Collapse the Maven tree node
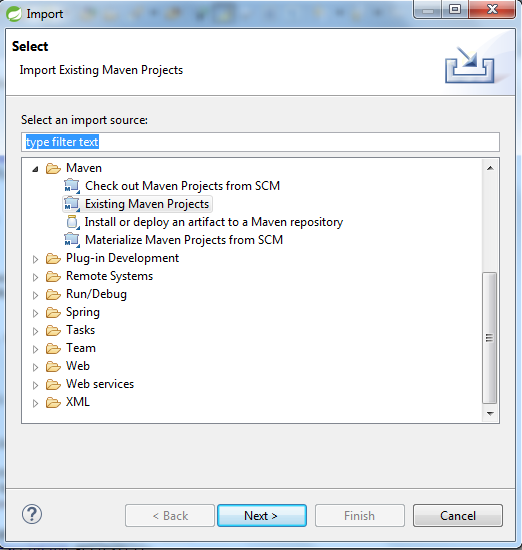522x550 pixels. [35, 169]
